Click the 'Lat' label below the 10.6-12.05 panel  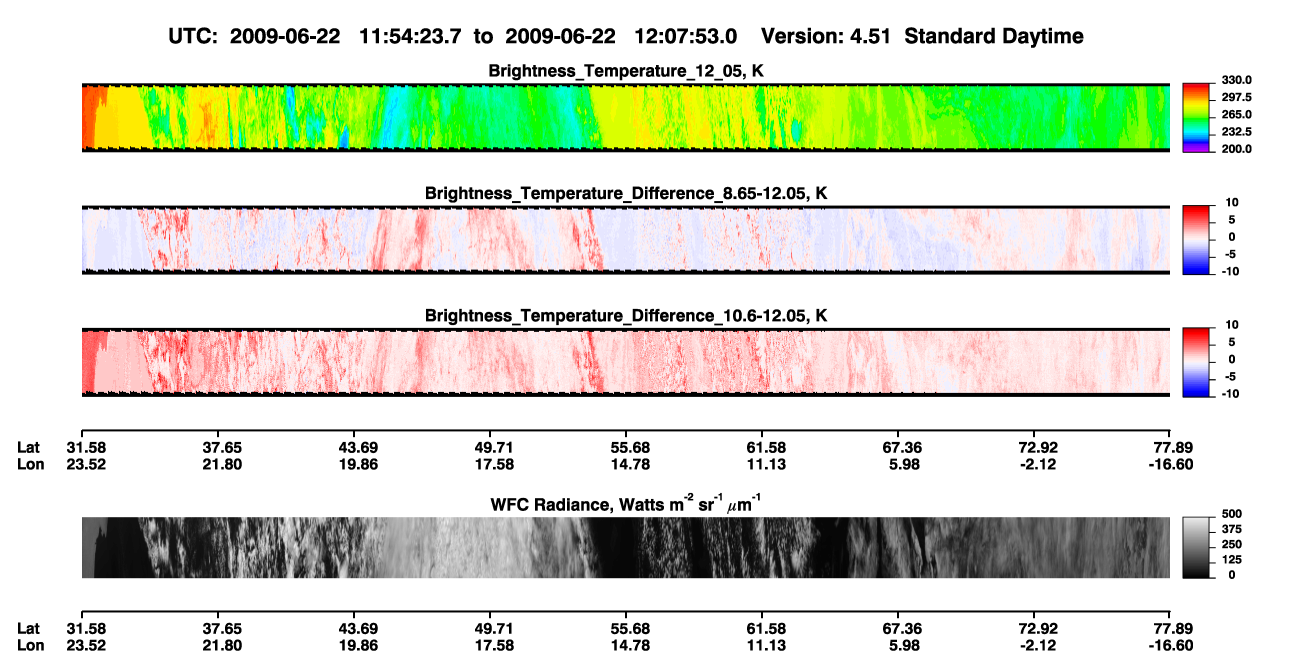click(x=28, y=447)
